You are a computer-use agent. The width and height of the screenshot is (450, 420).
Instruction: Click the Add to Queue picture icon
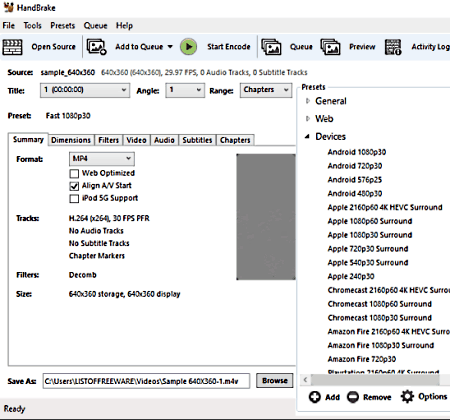96,47
